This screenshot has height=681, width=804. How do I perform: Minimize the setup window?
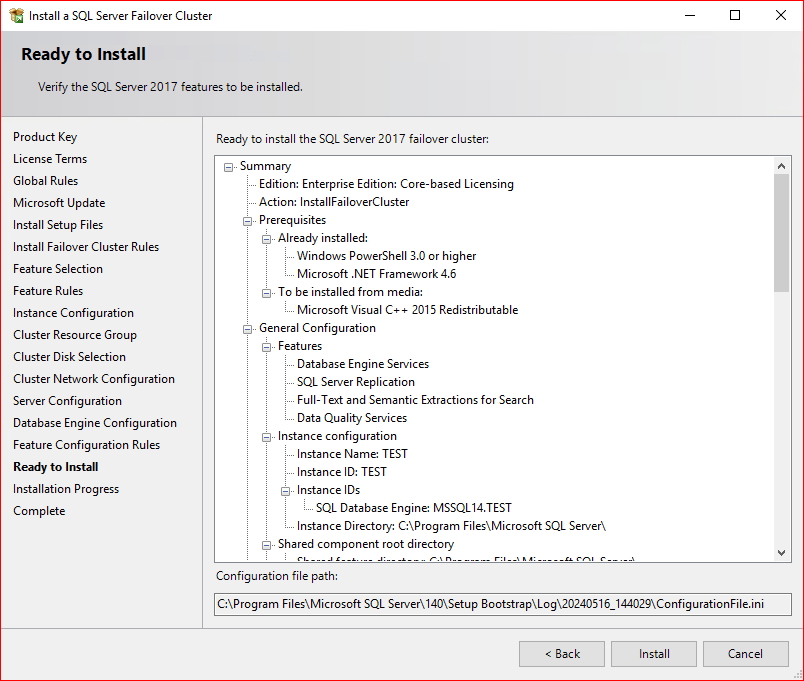[x=690, y=15]
